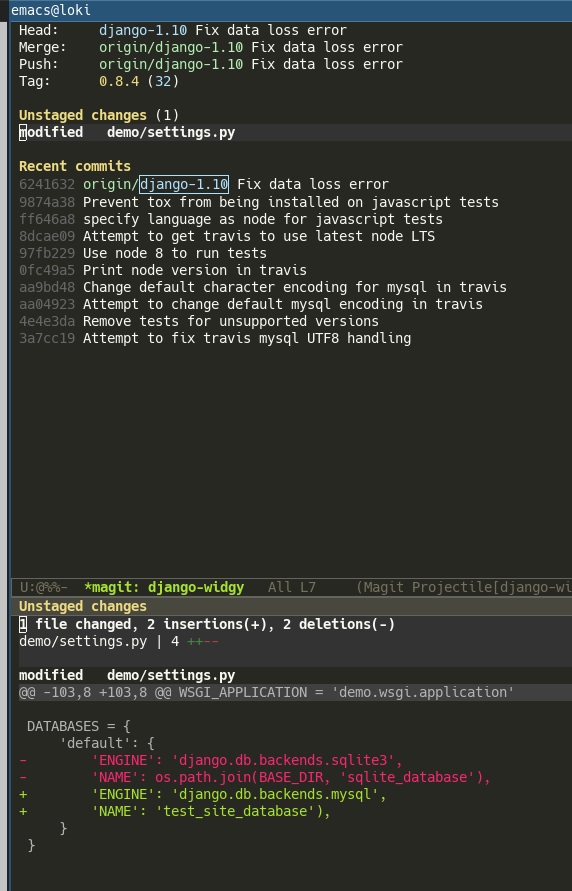This screenshot has height=891, width=572.
Task: Click the boxed django-1.10 branch label
Action: pos(184,184)
